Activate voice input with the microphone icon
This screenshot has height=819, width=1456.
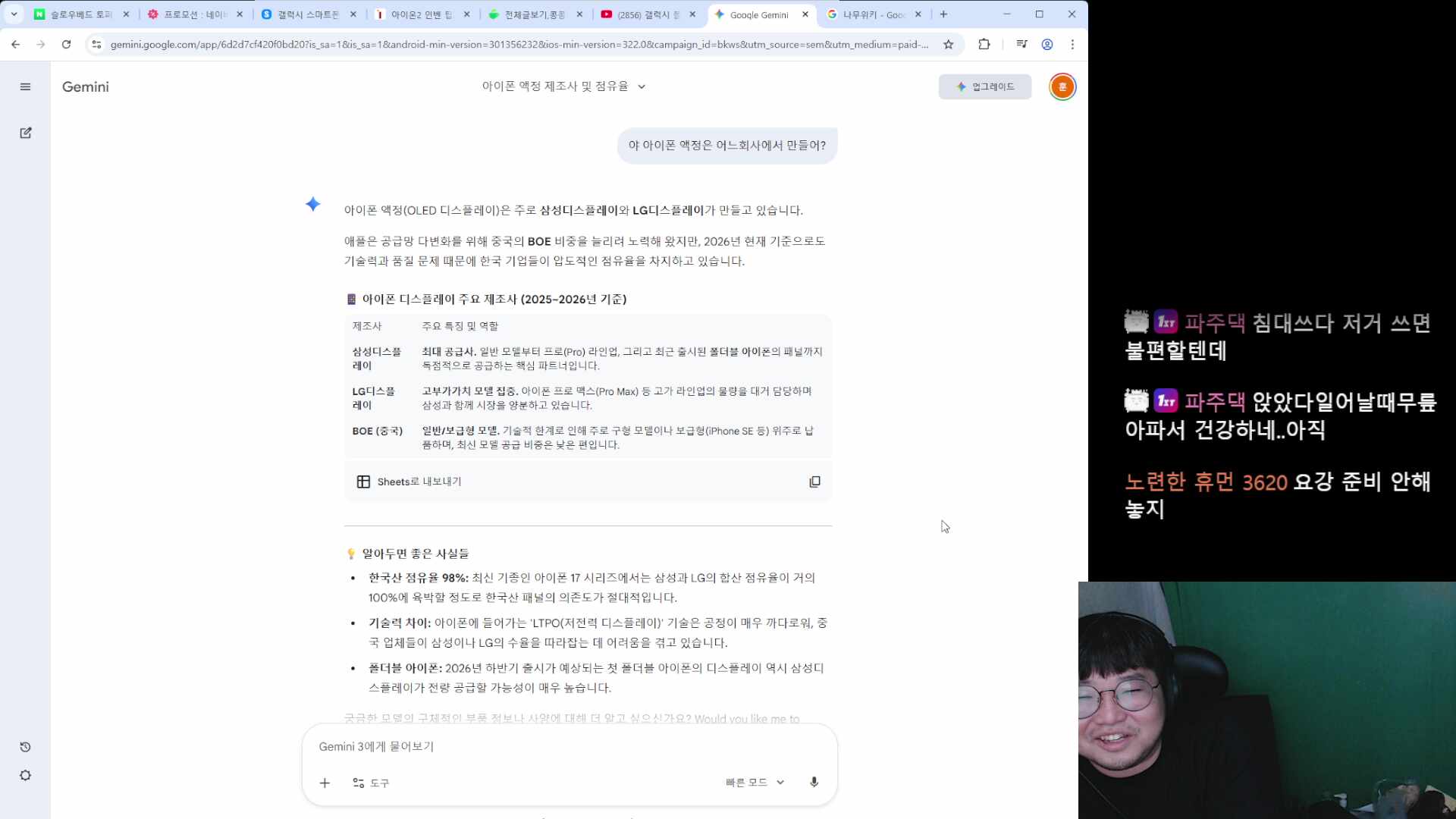click(x=814, y=782)
